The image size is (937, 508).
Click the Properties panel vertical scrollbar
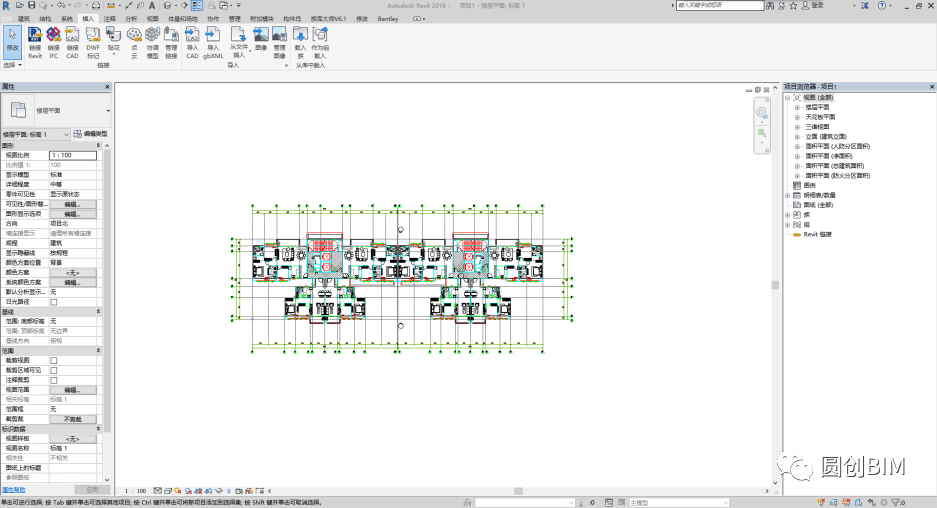point(107,290)
